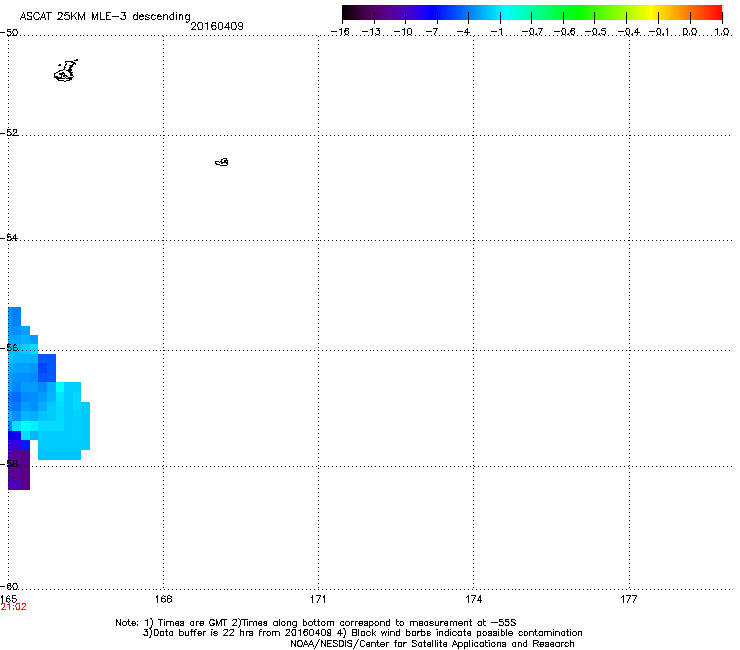Screen dimensions: 740x650
Task: Select the red 21:02 timestamp
Action: click(x=14, y=607)
